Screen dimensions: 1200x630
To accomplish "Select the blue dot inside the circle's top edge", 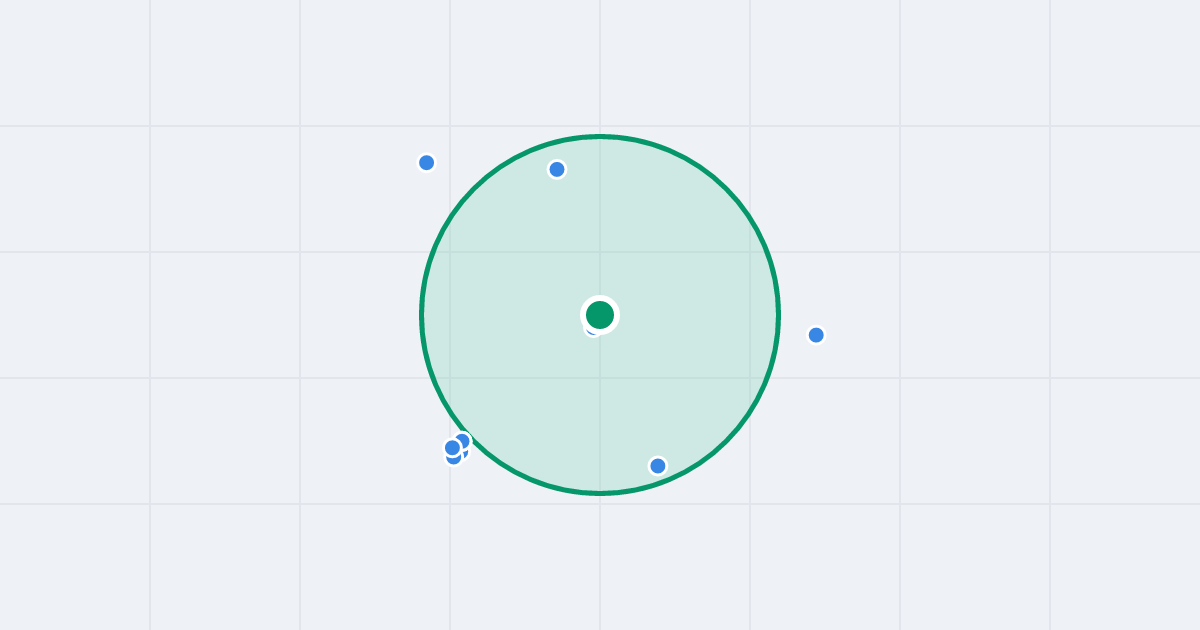I will point(557,169).
